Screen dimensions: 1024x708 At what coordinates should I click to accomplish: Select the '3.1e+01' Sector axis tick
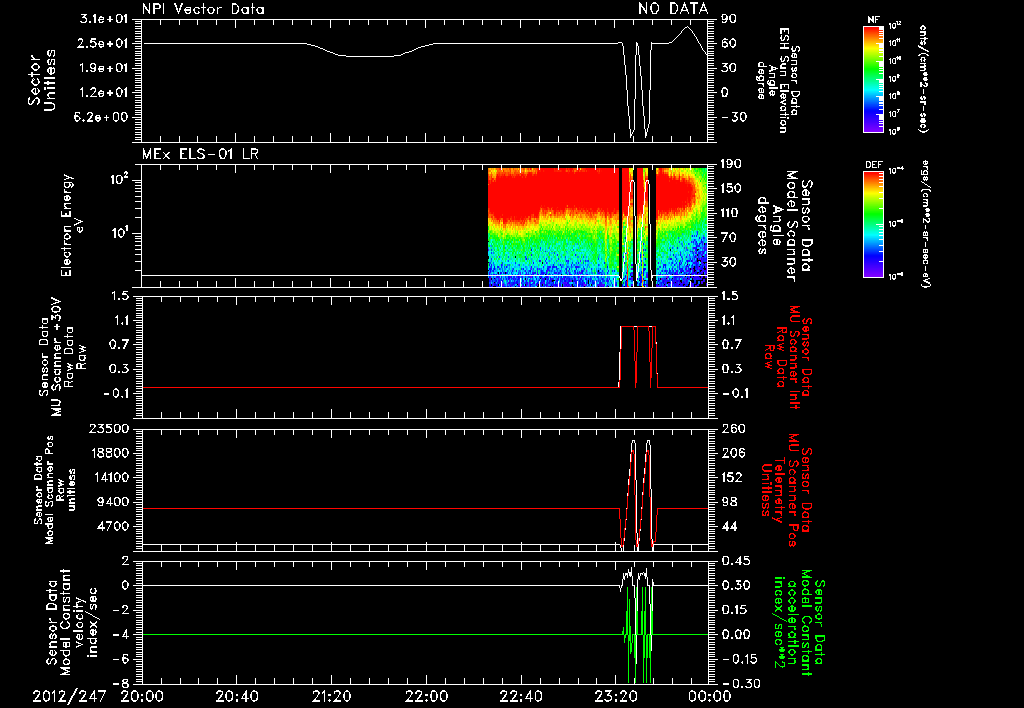pyautogui.click(x=104, y=19)
